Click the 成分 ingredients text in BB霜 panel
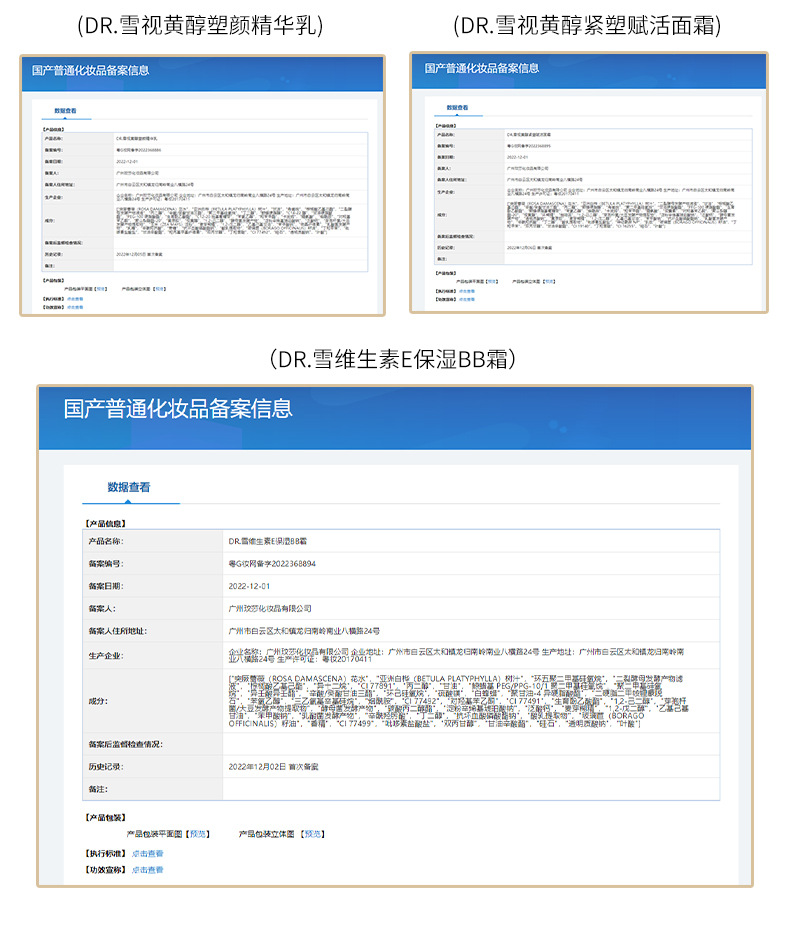The image size is (790, 928). 459,701
